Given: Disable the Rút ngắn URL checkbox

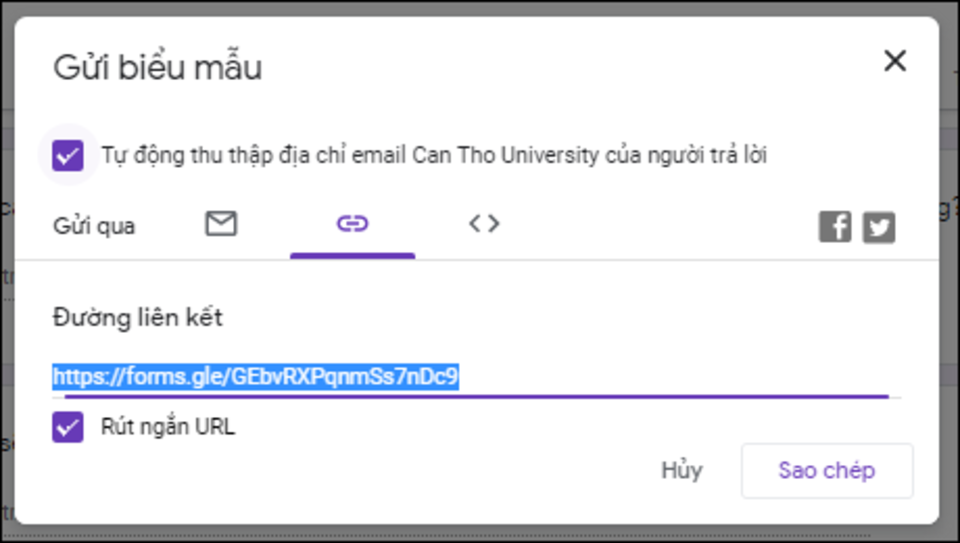Looking at the screenshot, I should coord(68,427).
